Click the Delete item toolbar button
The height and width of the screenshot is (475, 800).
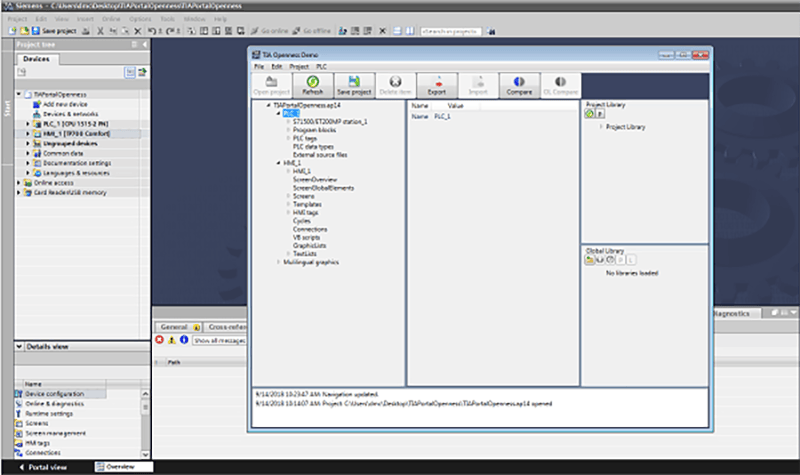(395, 85)
